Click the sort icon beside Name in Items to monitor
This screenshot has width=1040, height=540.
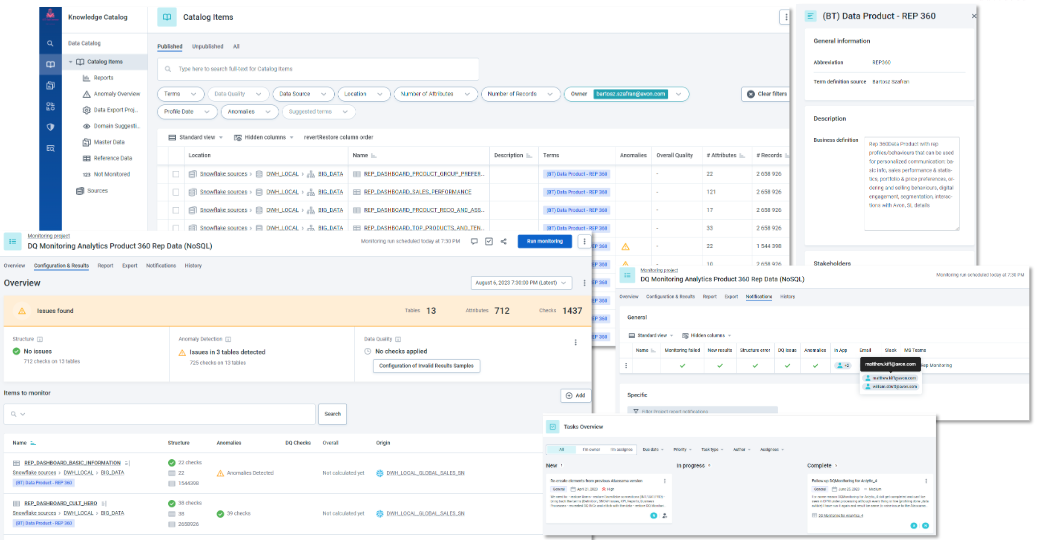point(33,443)
